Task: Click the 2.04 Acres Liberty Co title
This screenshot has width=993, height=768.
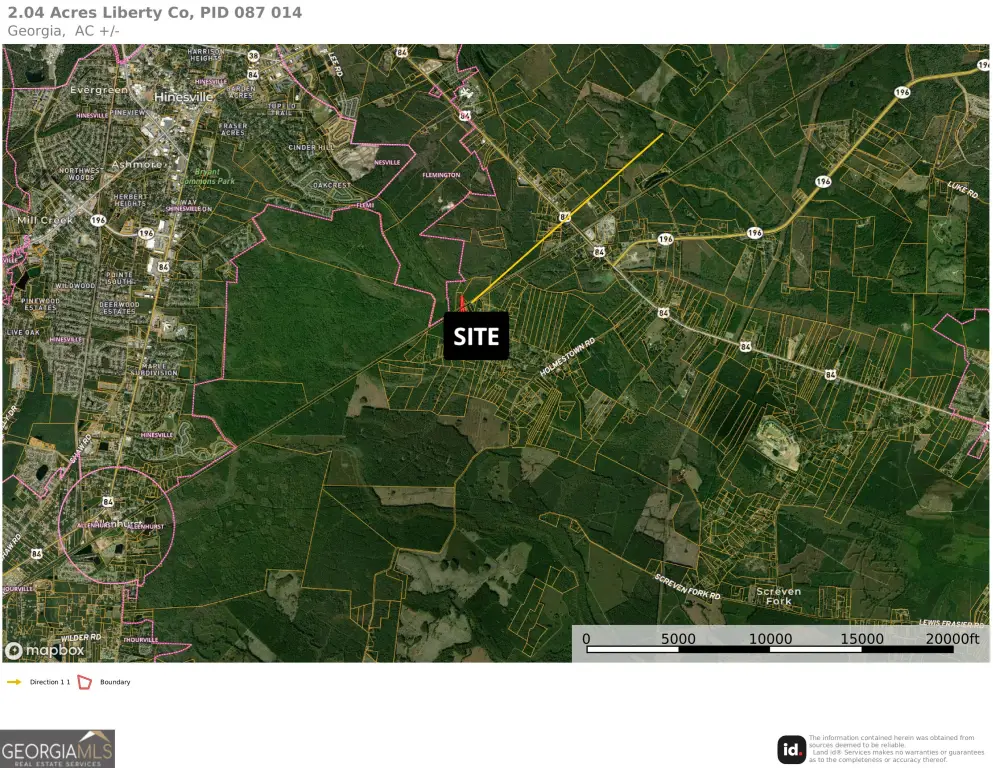Action: click(155, 13)
